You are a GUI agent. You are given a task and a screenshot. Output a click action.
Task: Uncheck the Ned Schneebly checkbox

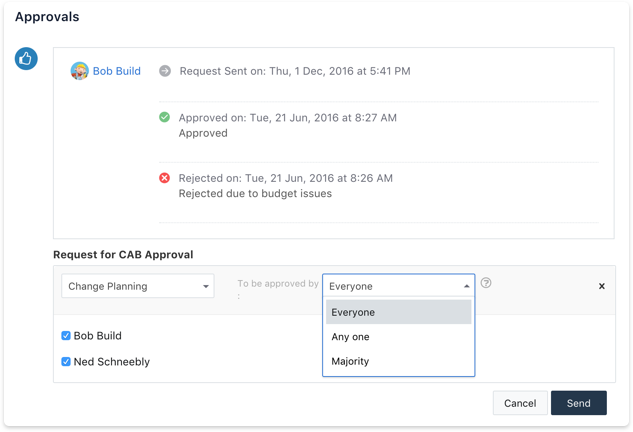pos(67,362)
